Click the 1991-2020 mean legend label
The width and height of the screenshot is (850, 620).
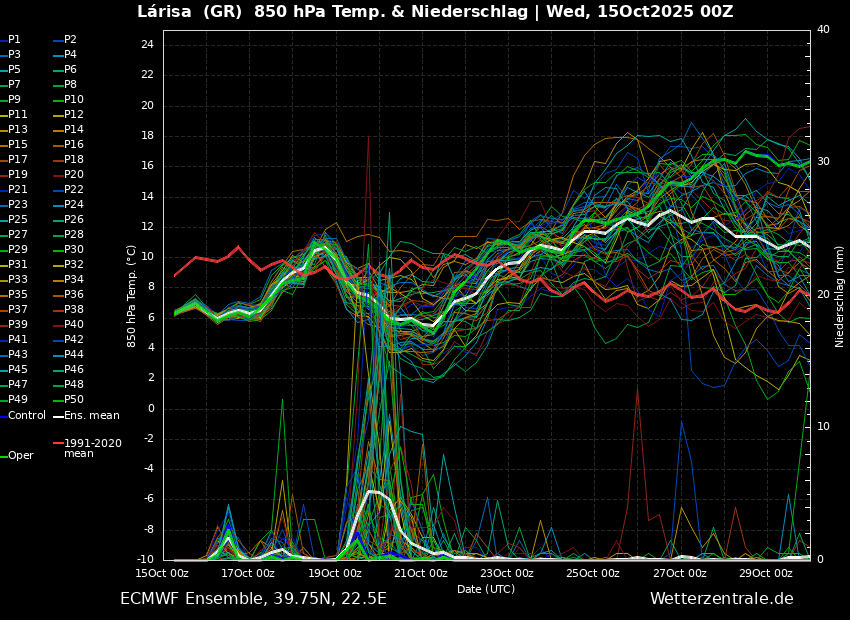tap(92, 448)
